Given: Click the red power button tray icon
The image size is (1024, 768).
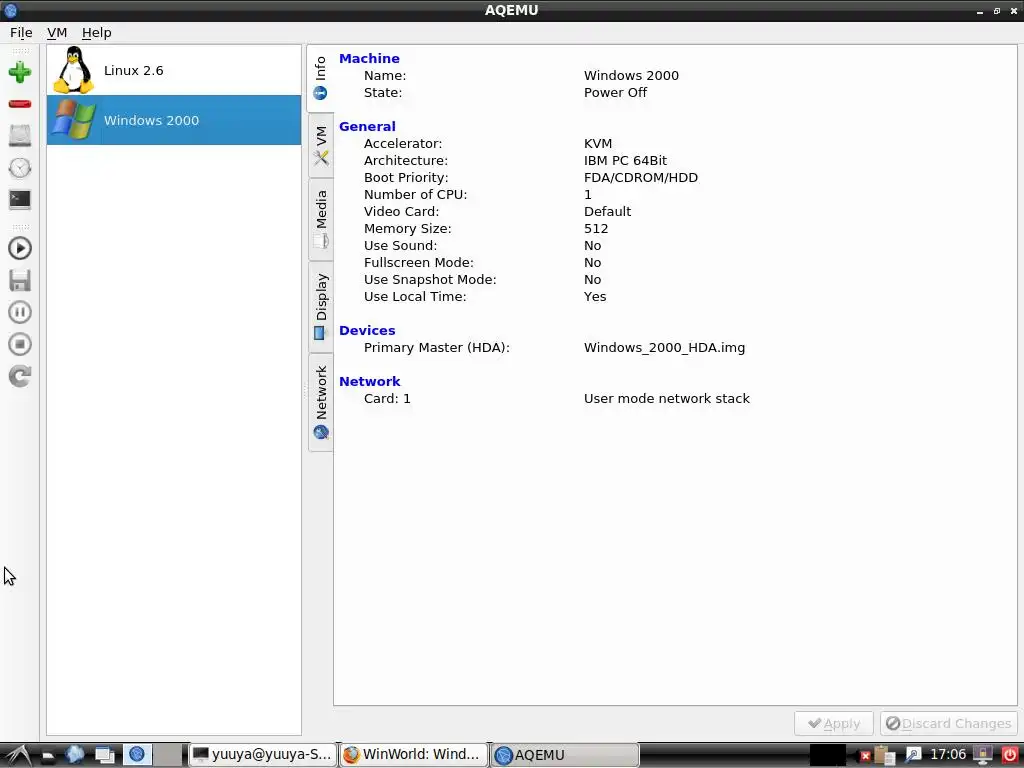Looking at the screenshot, I should click(x=1010, y=755).
